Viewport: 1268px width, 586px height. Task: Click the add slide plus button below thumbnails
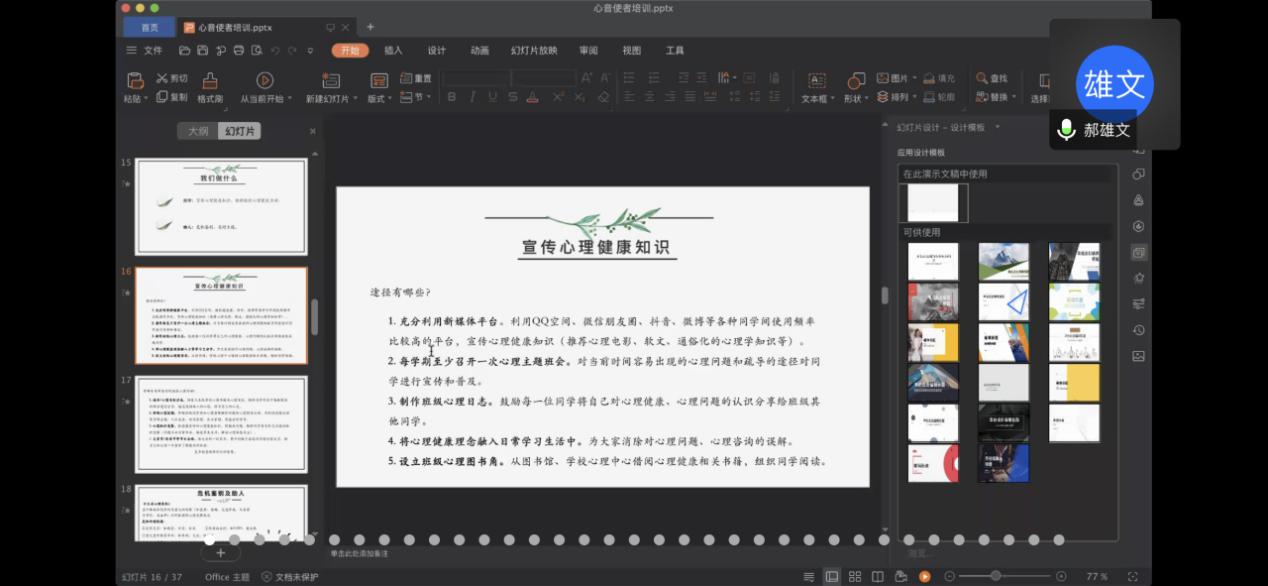221,552
